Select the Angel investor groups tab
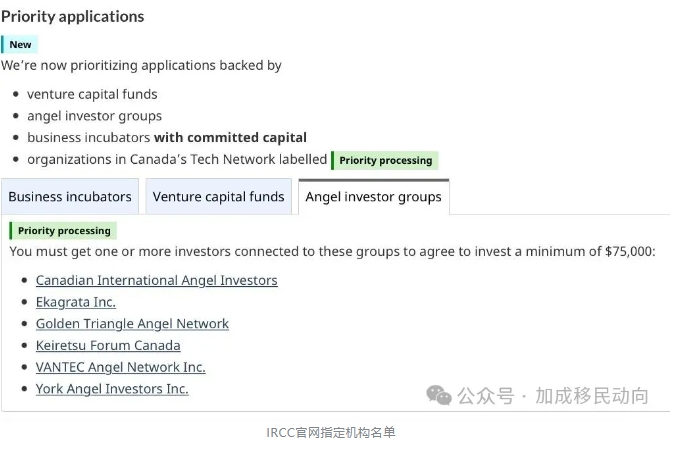675x451 pixels. [x=374, y=197]
